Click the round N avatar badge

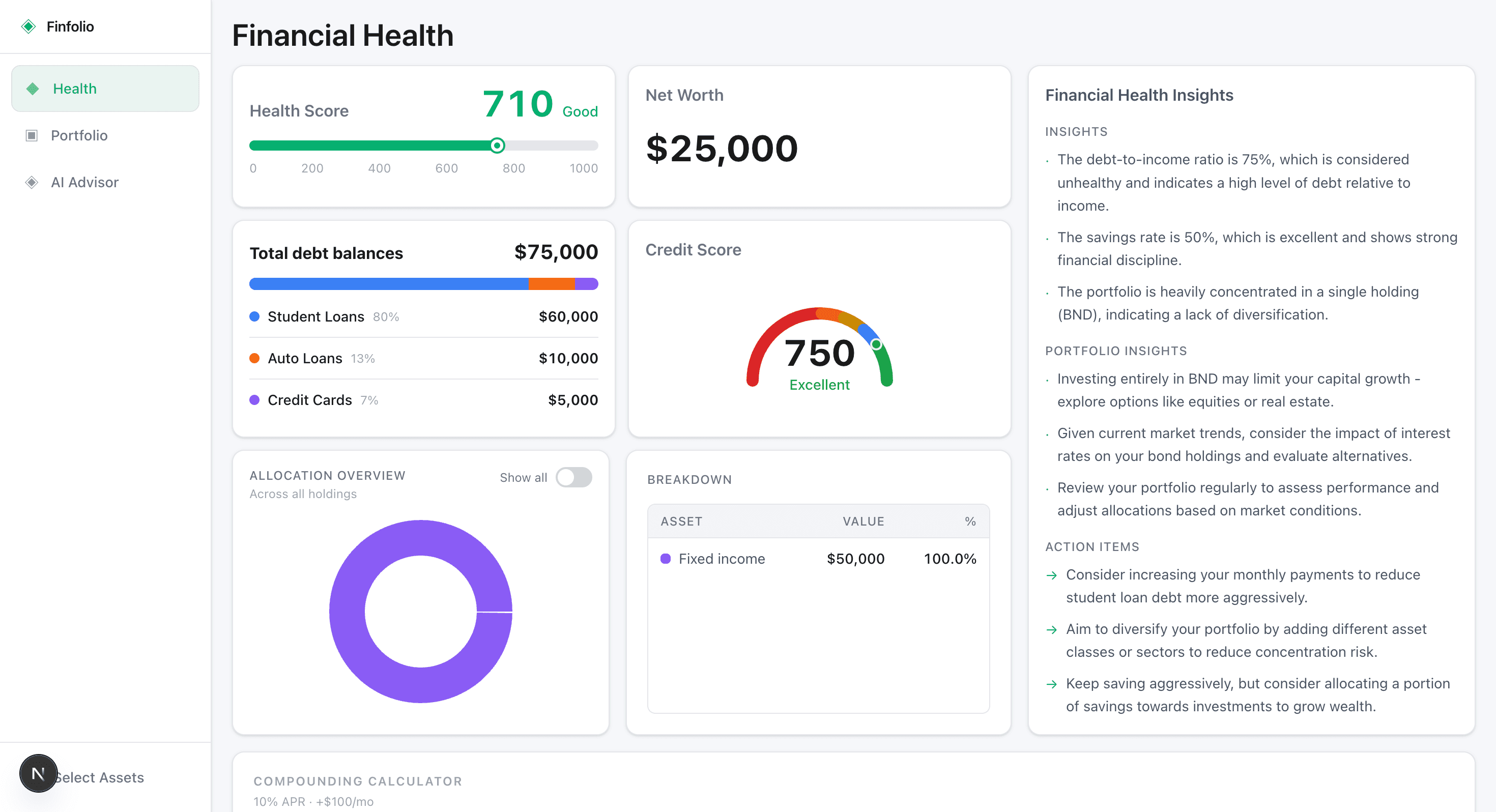[x=38, y=773]
